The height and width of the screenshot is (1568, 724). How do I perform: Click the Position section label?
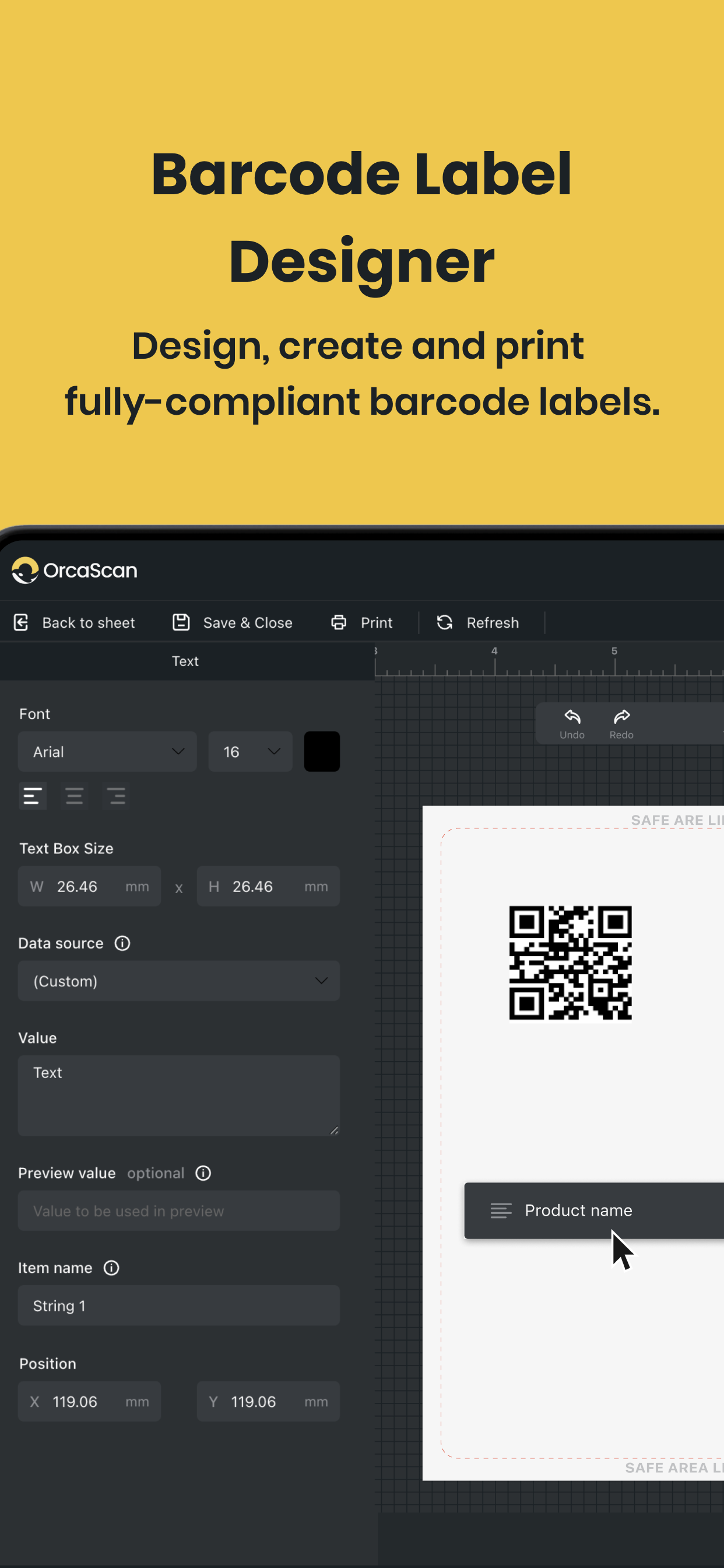47,1363
